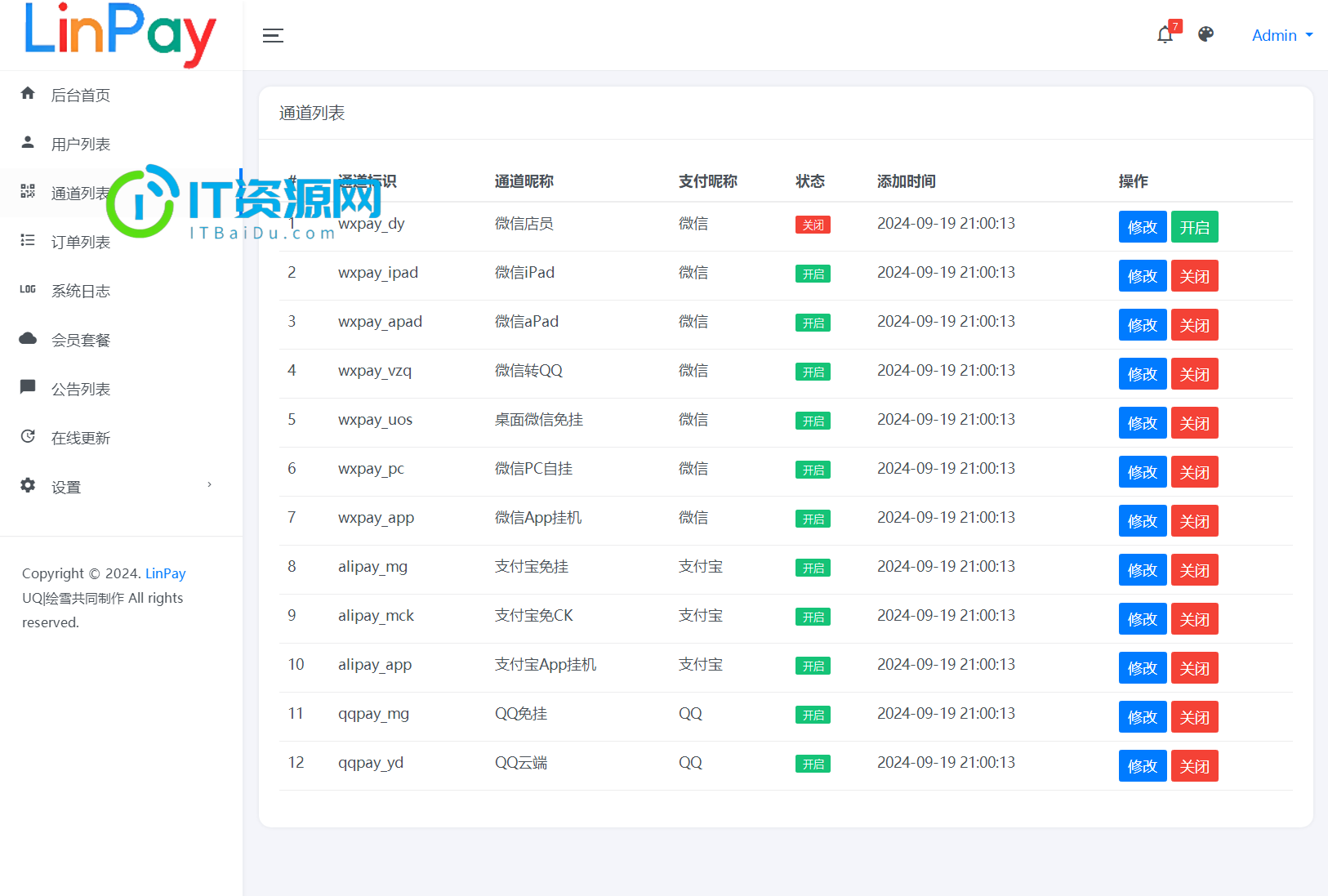The height and width of the screenshot is (896, 1328).
Task: Click 关闭 button for wxpay_vzq channel
Action: pyautogui.click(x=1195, y=374)
